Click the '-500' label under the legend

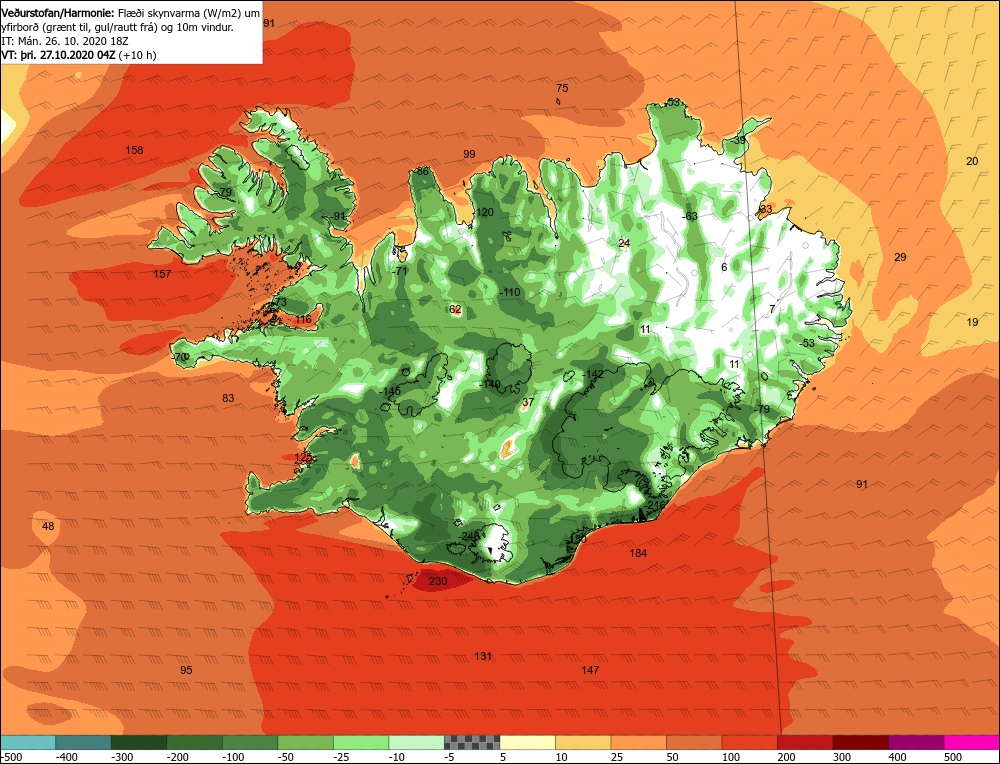pyautogui.click(x=13, y=757)
